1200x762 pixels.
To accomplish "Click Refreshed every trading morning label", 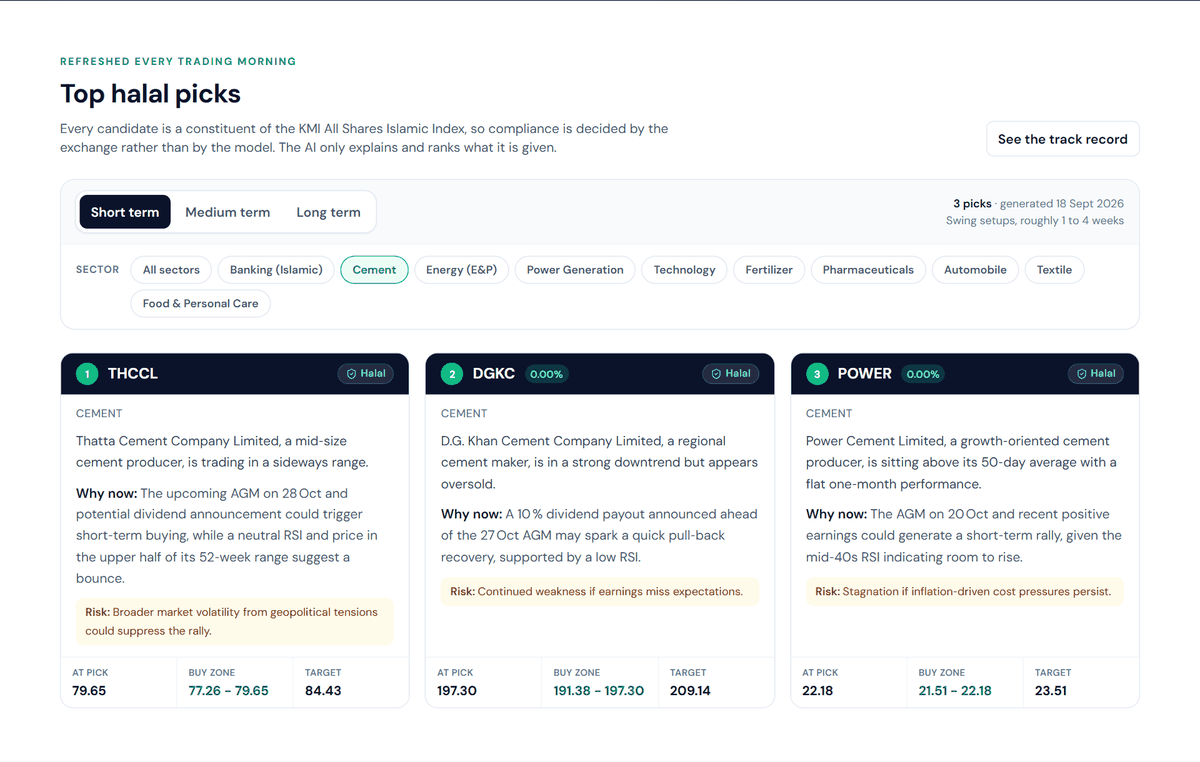I will point(178,62).
